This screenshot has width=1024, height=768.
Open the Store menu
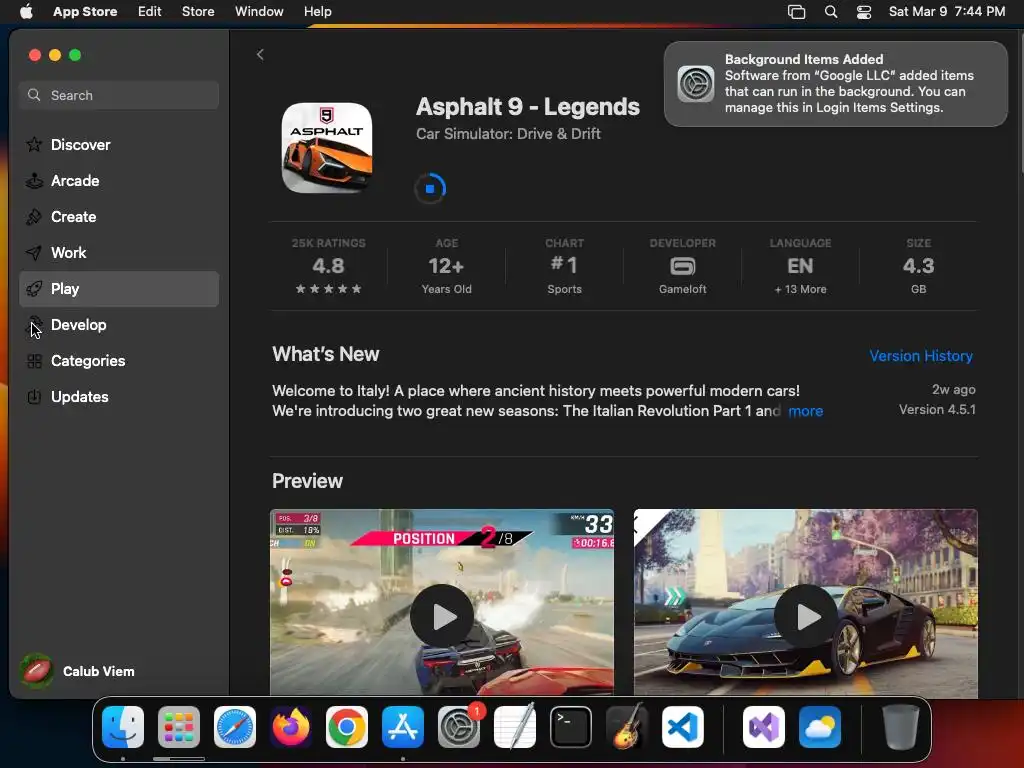pos(198,12)
